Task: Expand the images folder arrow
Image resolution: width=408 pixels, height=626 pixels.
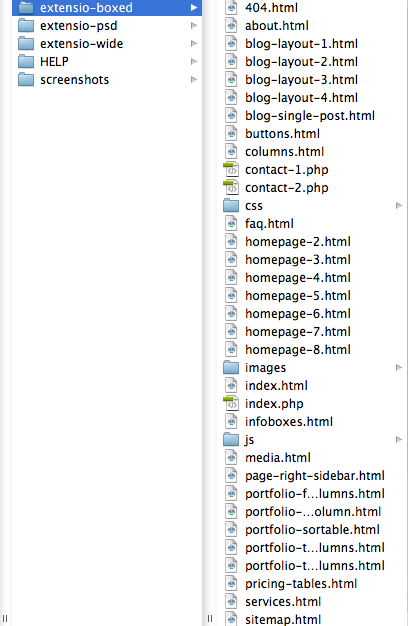Action: [399, 367]
